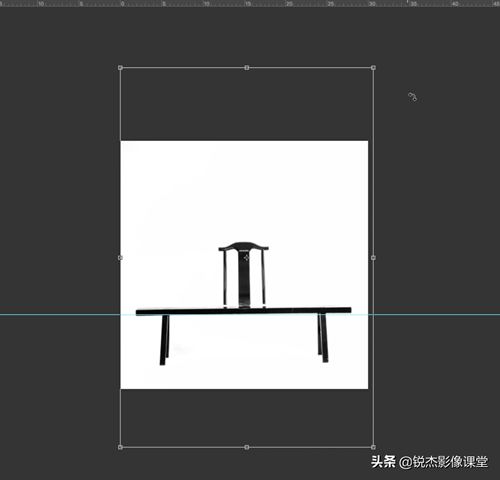Click the right-middle transform handle
Screen dimensions: 500x480
point(373,258)
